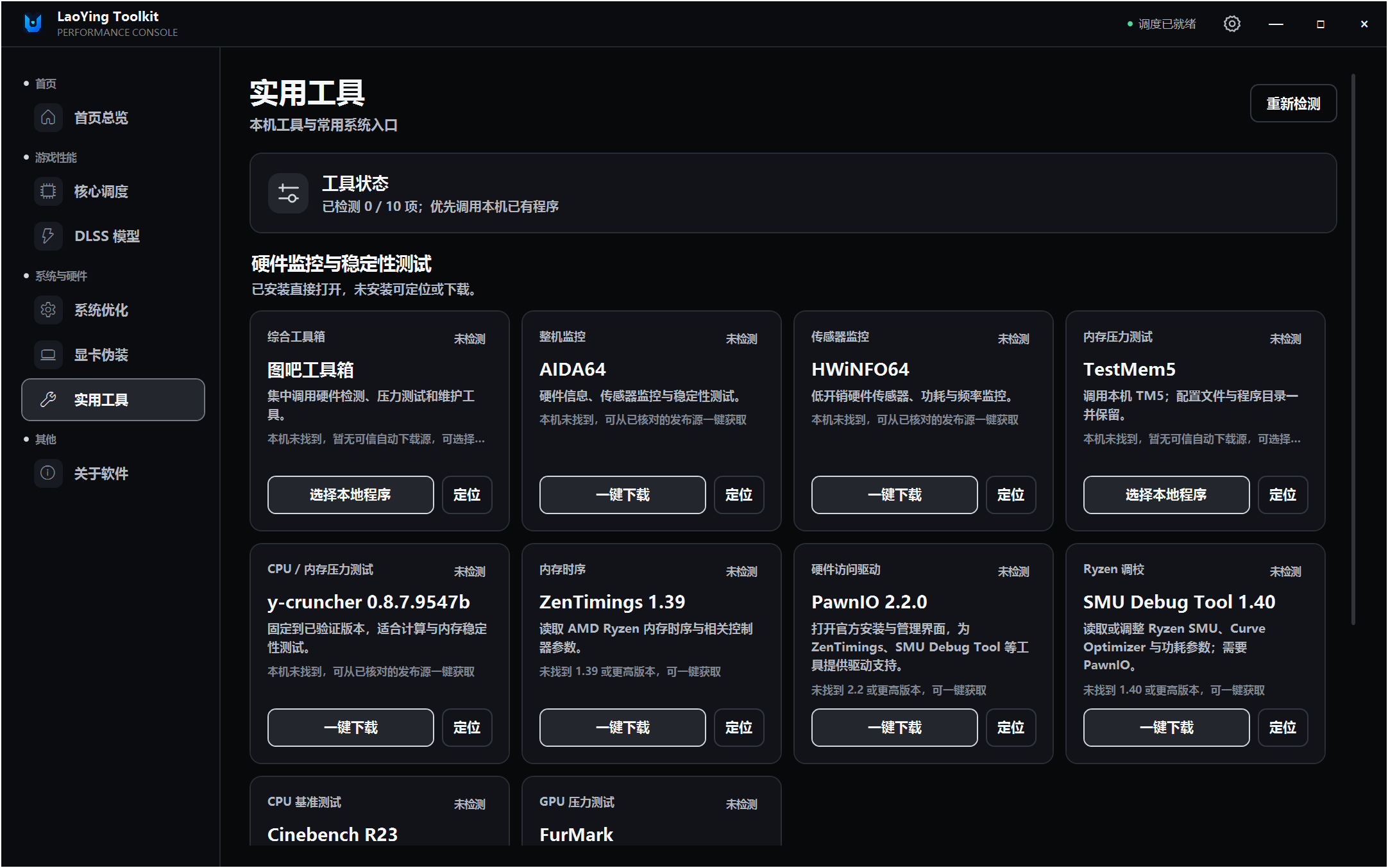
Task: Click the 内存时序 category label
Action: click(x=562, y=569)
